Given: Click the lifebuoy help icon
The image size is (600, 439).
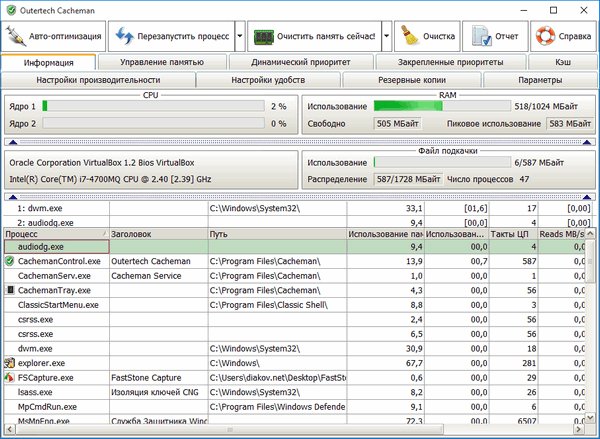Looking at the screenshot, I should (x=545, y=36).
